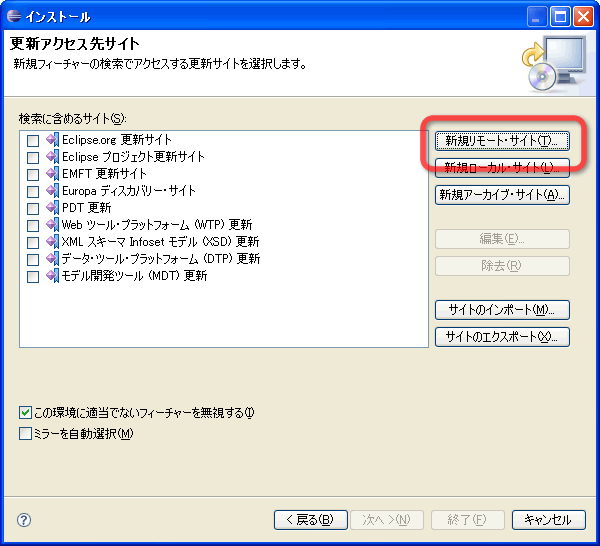The height and width of the screenshot is (546, 600).
Task: Select the PDT 更新 entry text
Action: [86, 207]
